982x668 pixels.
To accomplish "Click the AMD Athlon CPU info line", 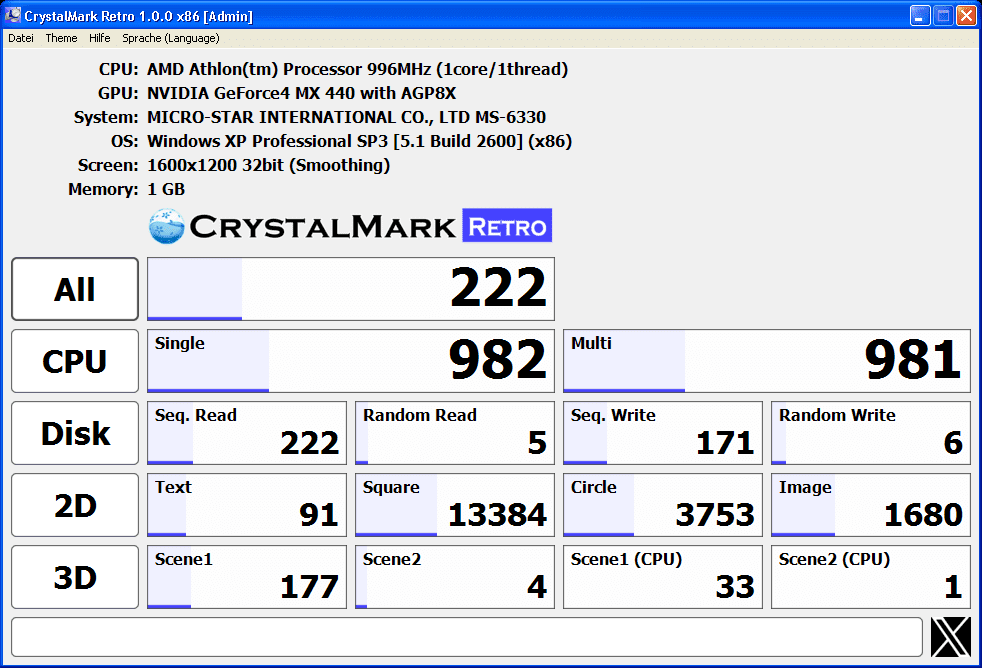I will [x=358, y=69].
